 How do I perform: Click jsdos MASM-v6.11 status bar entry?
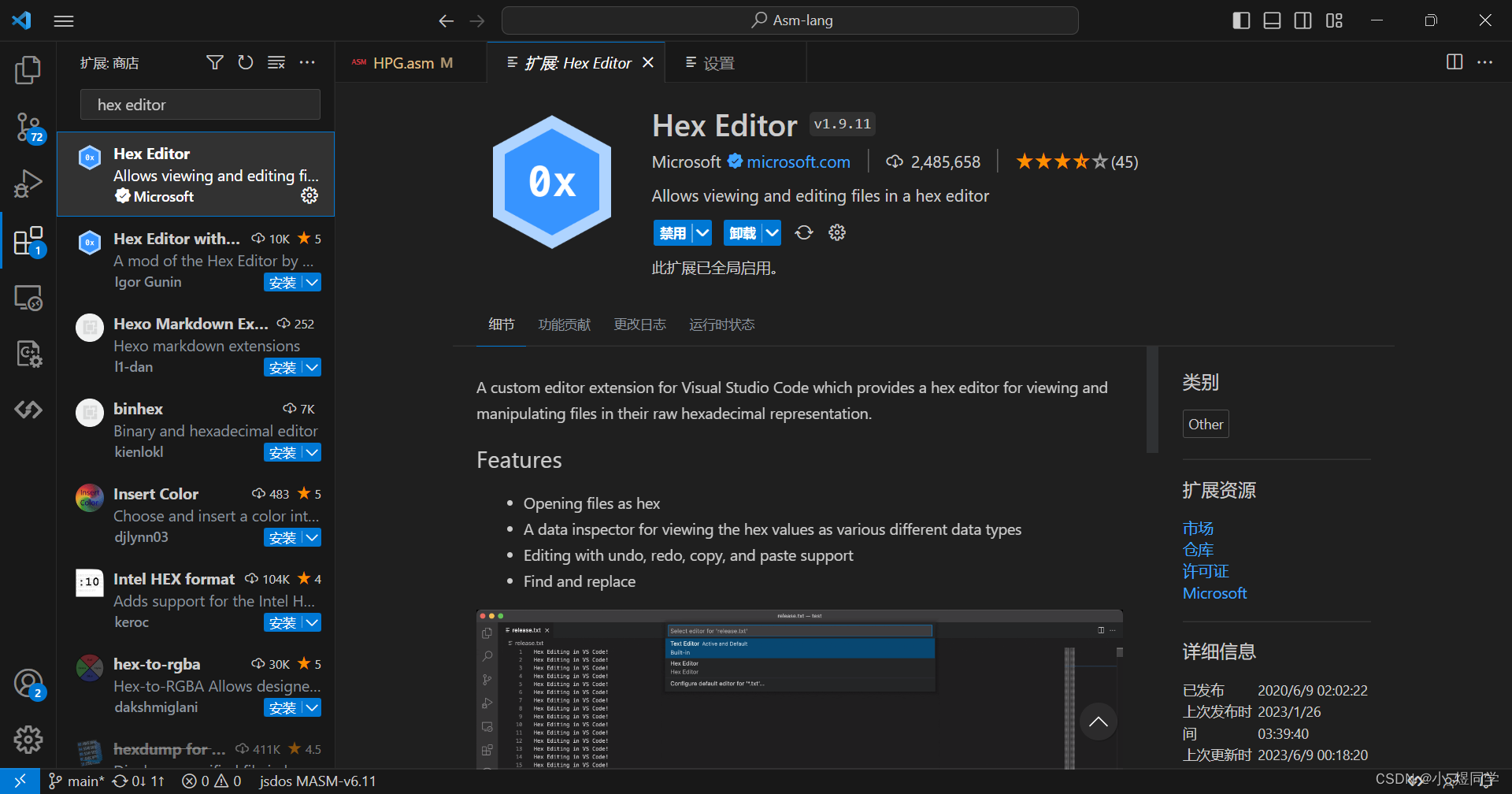317,781
